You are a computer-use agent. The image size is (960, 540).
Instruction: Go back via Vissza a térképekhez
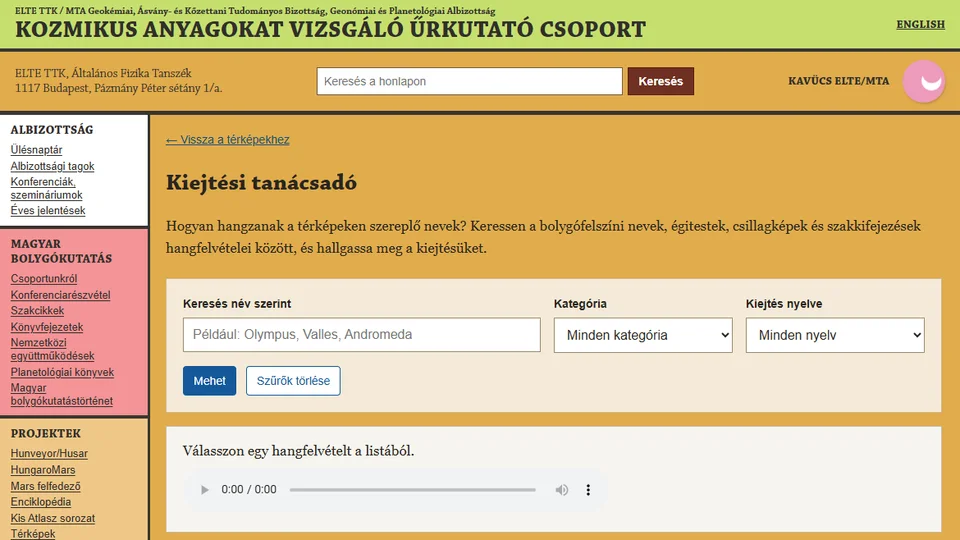(228, 140)
